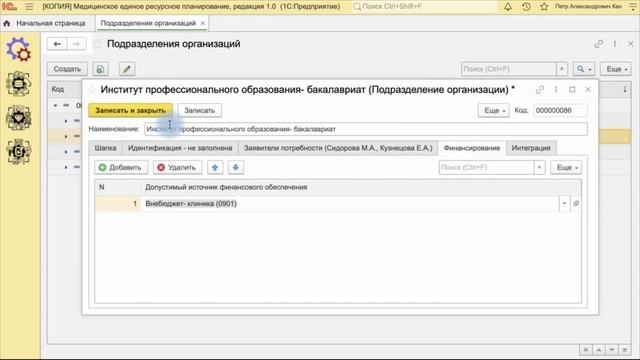Viewport: 640px width, 360px height.
Task: Open third sidebar diamond section icon
Action: click(19, 118)
